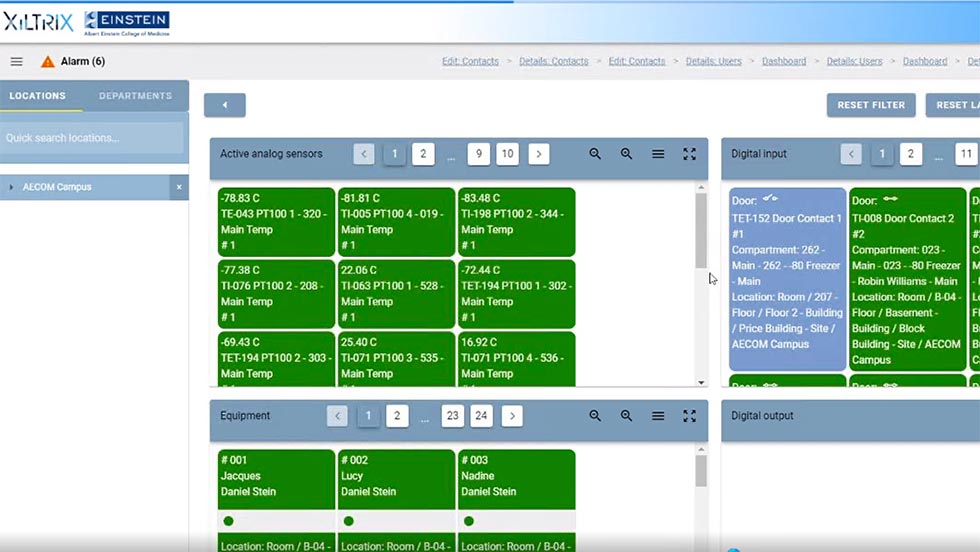Open list menu in Active analog sensors

tap(658, 154)
